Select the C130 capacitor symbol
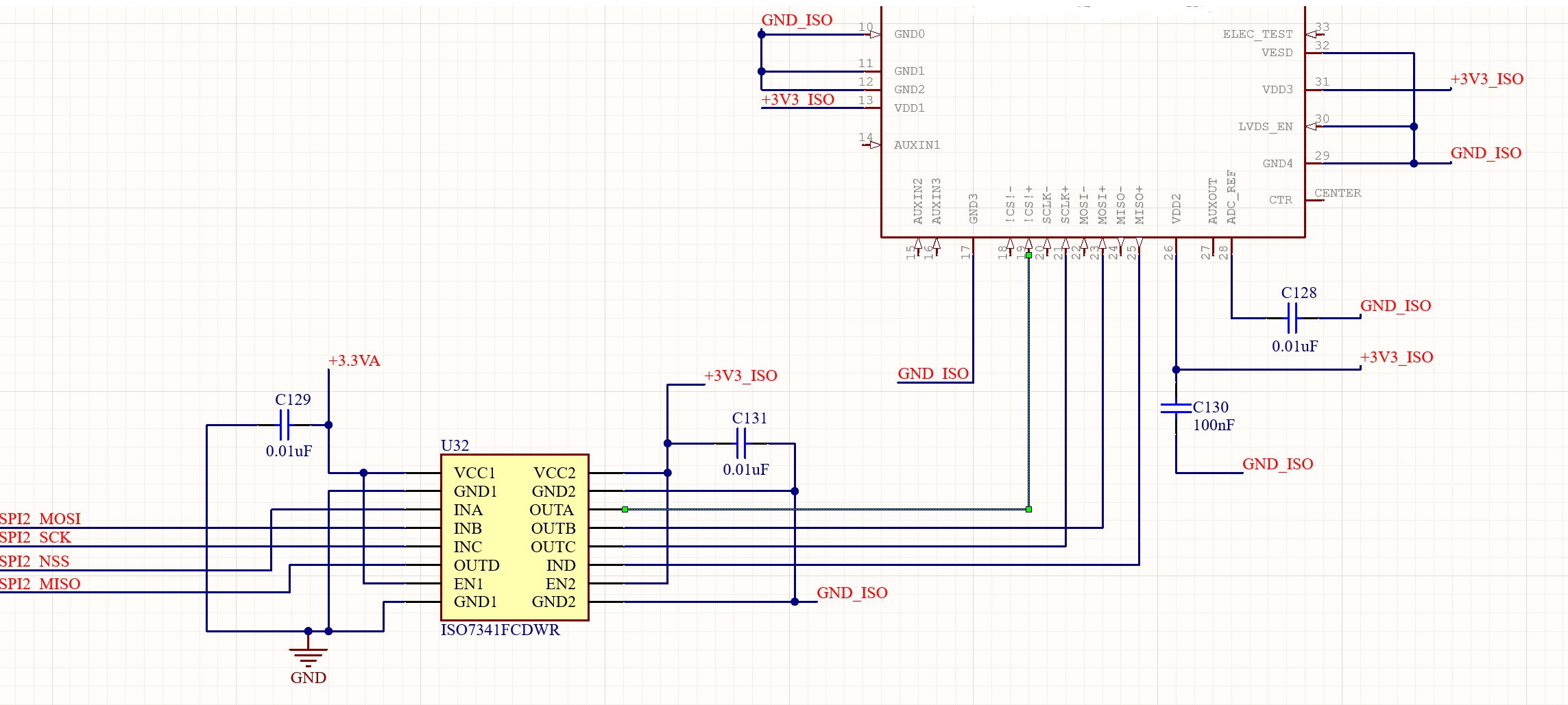 click(1176, 408)
